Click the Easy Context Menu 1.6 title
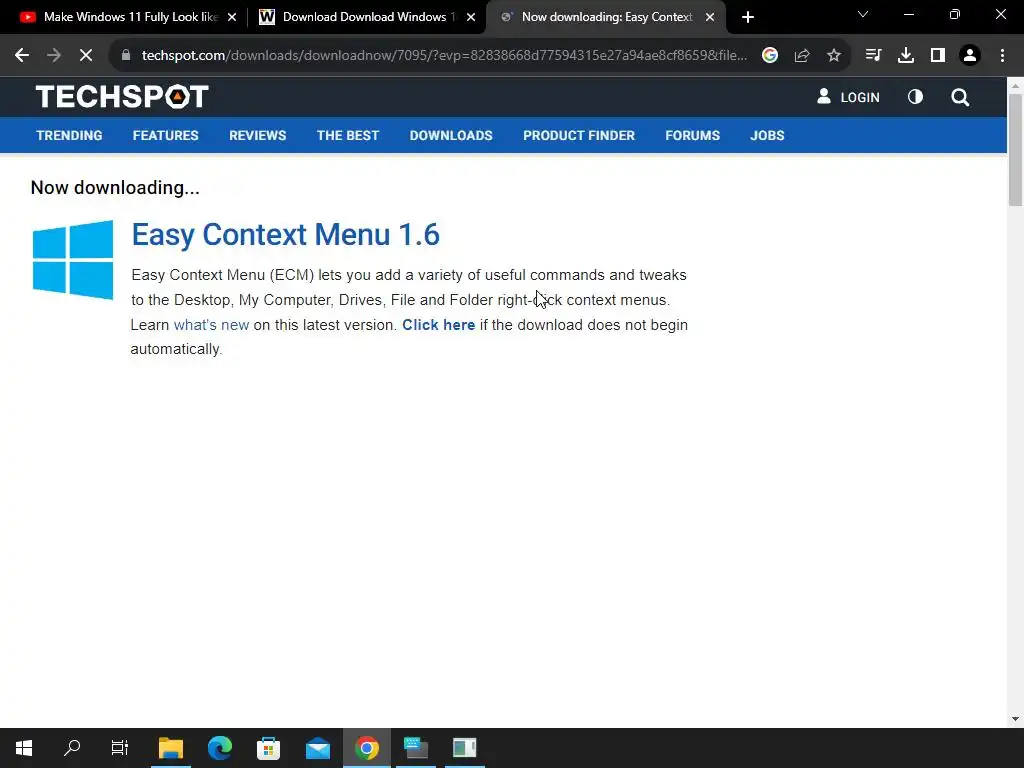 (x=285, y=235)
